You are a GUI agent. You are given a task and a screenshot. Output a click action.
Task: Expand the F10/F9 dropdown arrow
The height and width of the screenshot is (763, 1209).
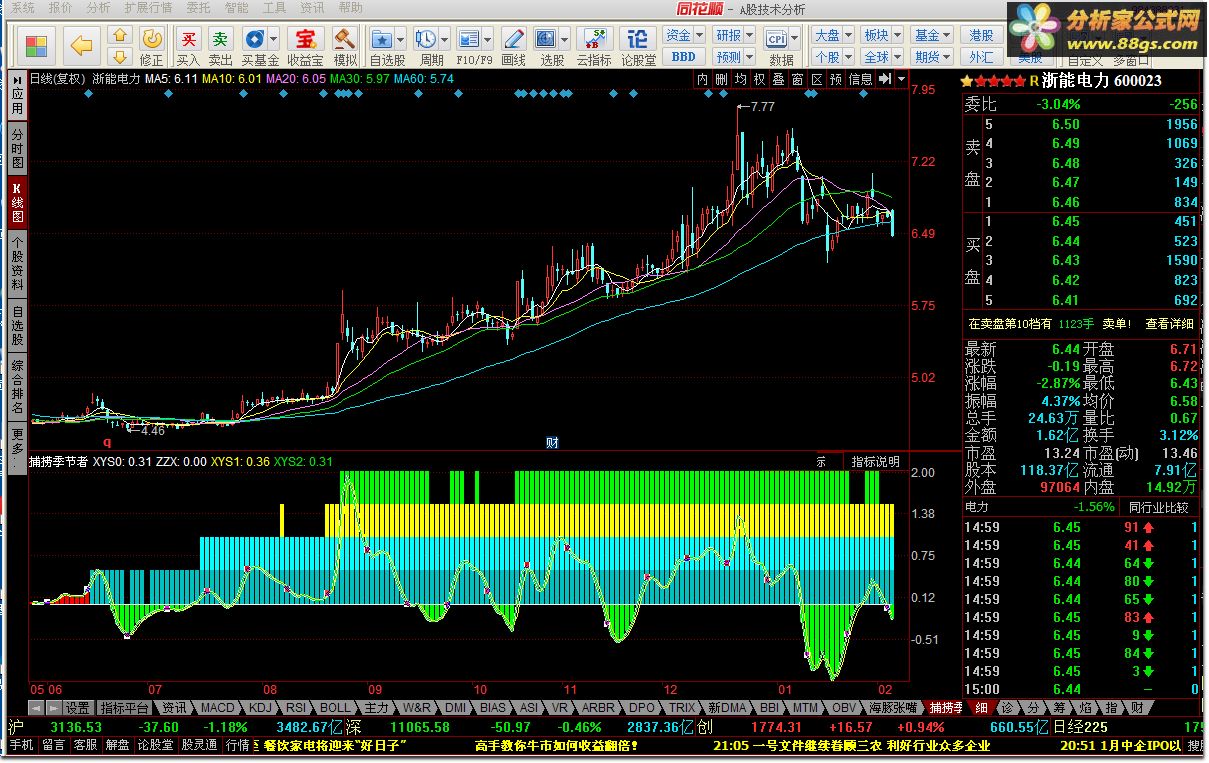(x=486, y=39)
